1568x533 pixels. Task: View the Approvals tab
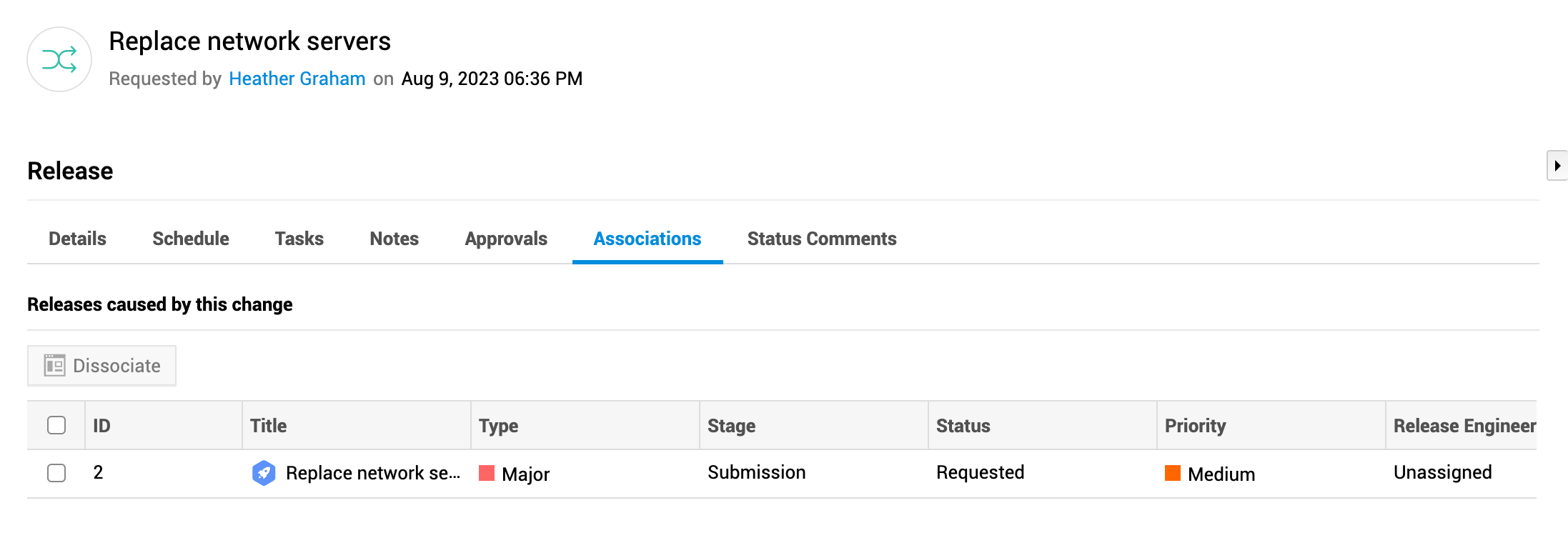[506, 239]
